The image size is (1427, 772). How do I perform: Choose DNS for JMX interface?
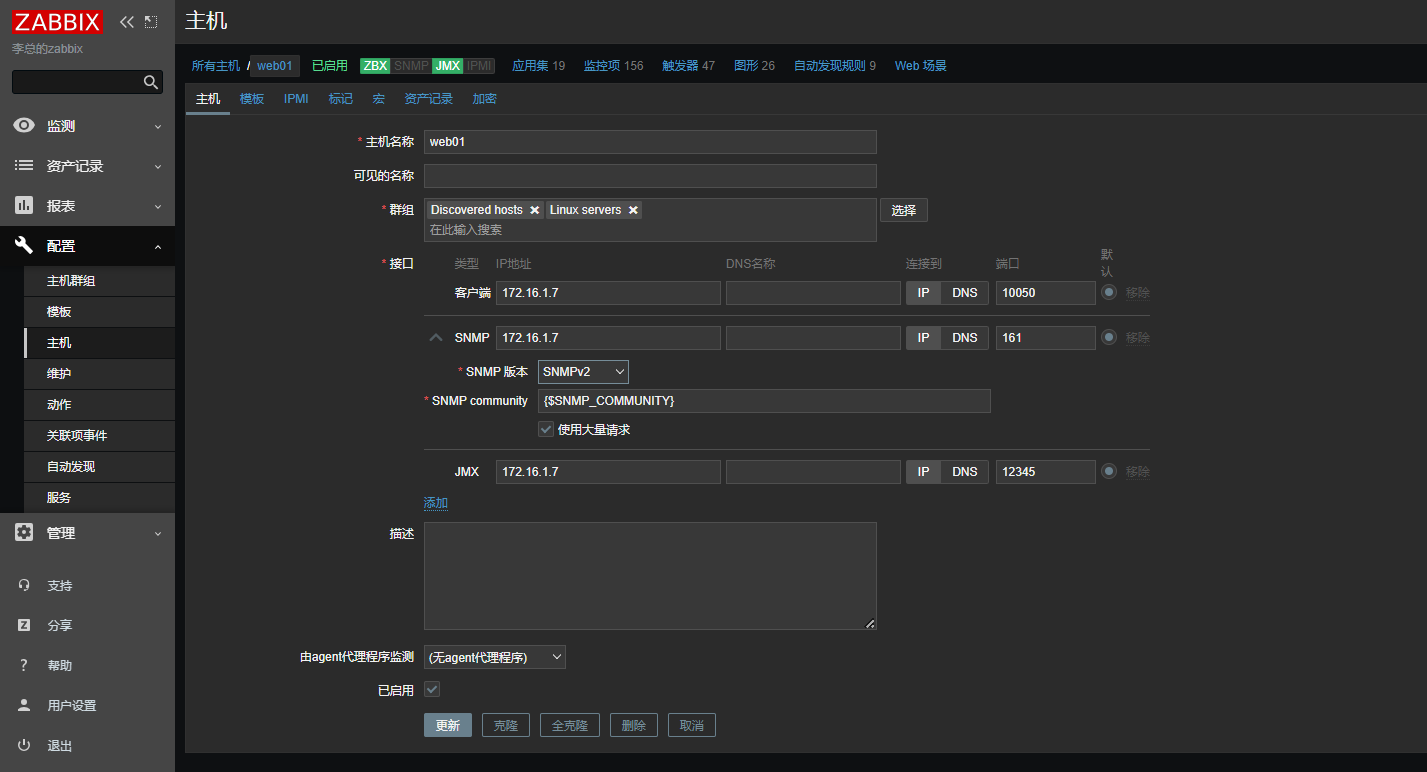click(965, 472)
